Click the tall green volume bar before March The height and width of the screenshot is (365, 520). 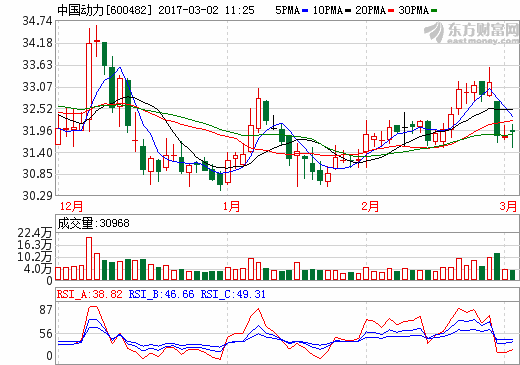(x=497, y=267)
